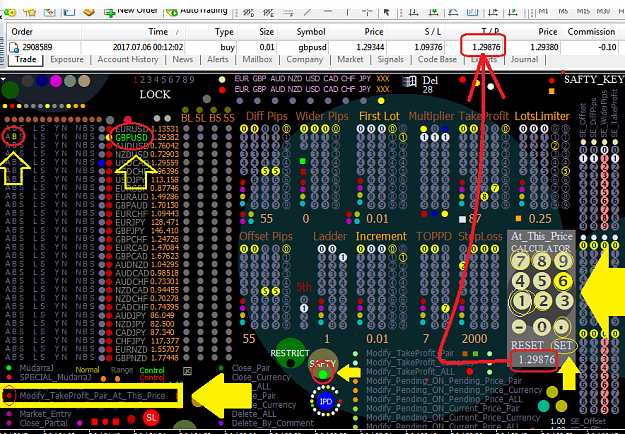Click calculator key 2
The width and height of the screenshot is (625, 434).
click(542, 301)
